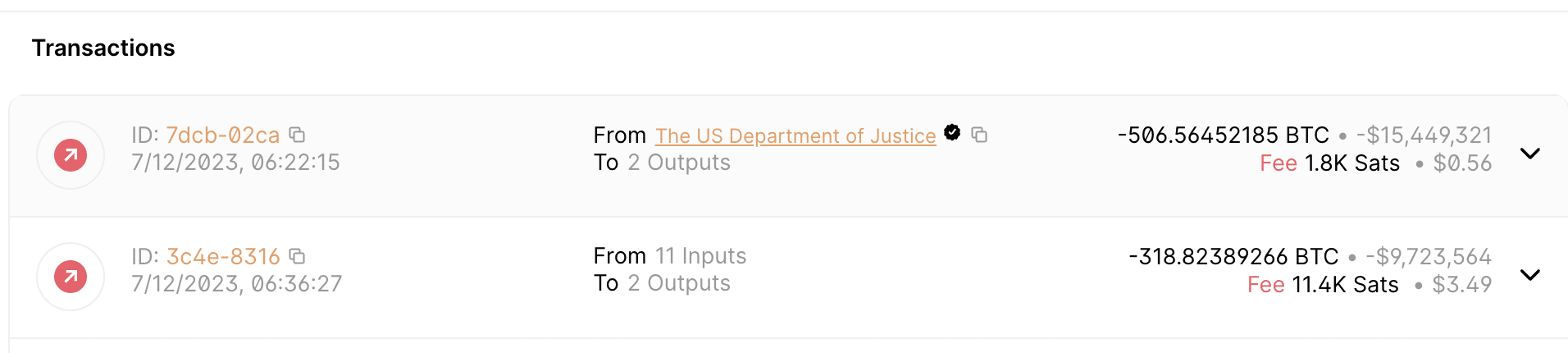The height and width of the screenshot is (353, 1568).
Task: Click the verified badge beside Department of Justice
Action: pos(952,132)
